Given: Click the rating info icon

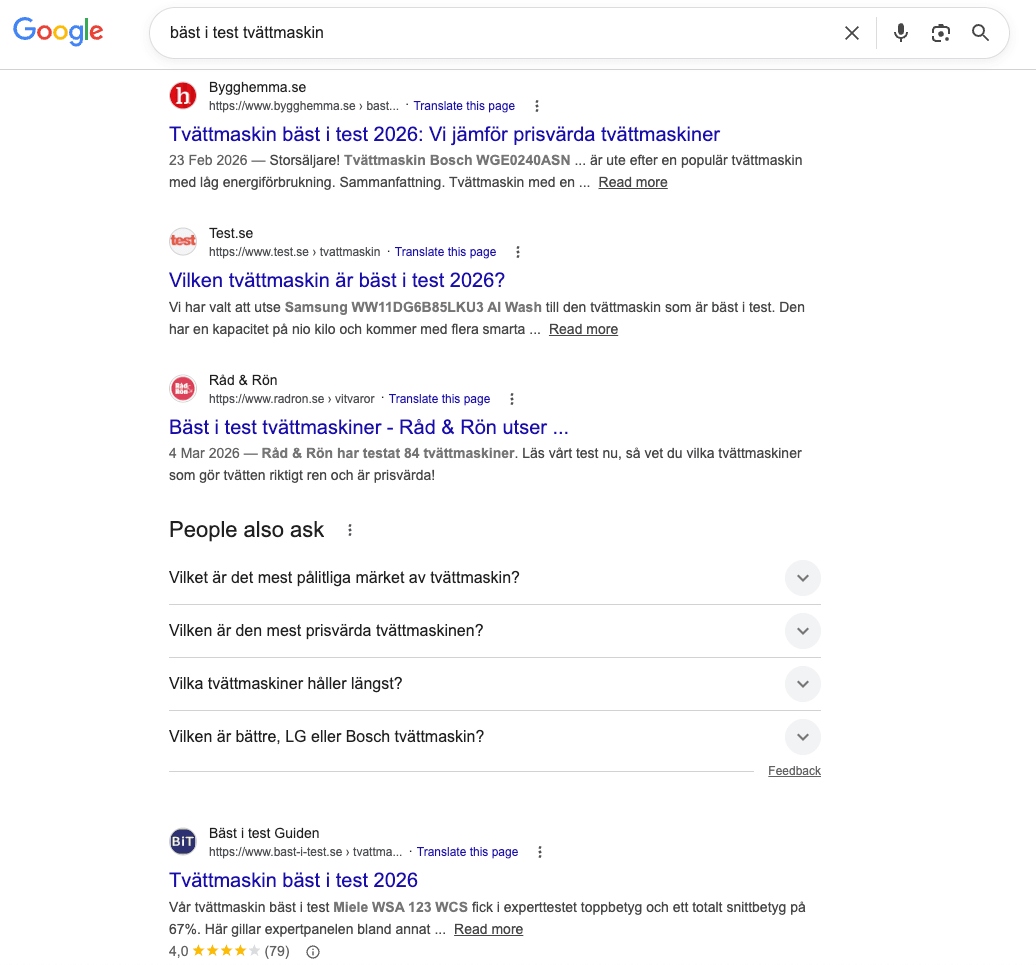Looking at the screenshot, I should point(313,952).
